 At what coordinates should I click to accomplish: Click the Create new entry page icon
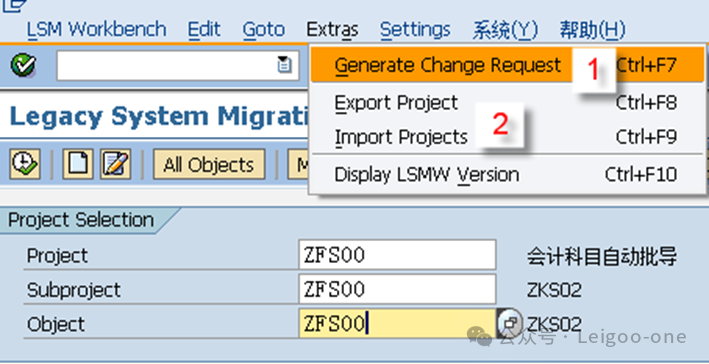coord(78,164)
